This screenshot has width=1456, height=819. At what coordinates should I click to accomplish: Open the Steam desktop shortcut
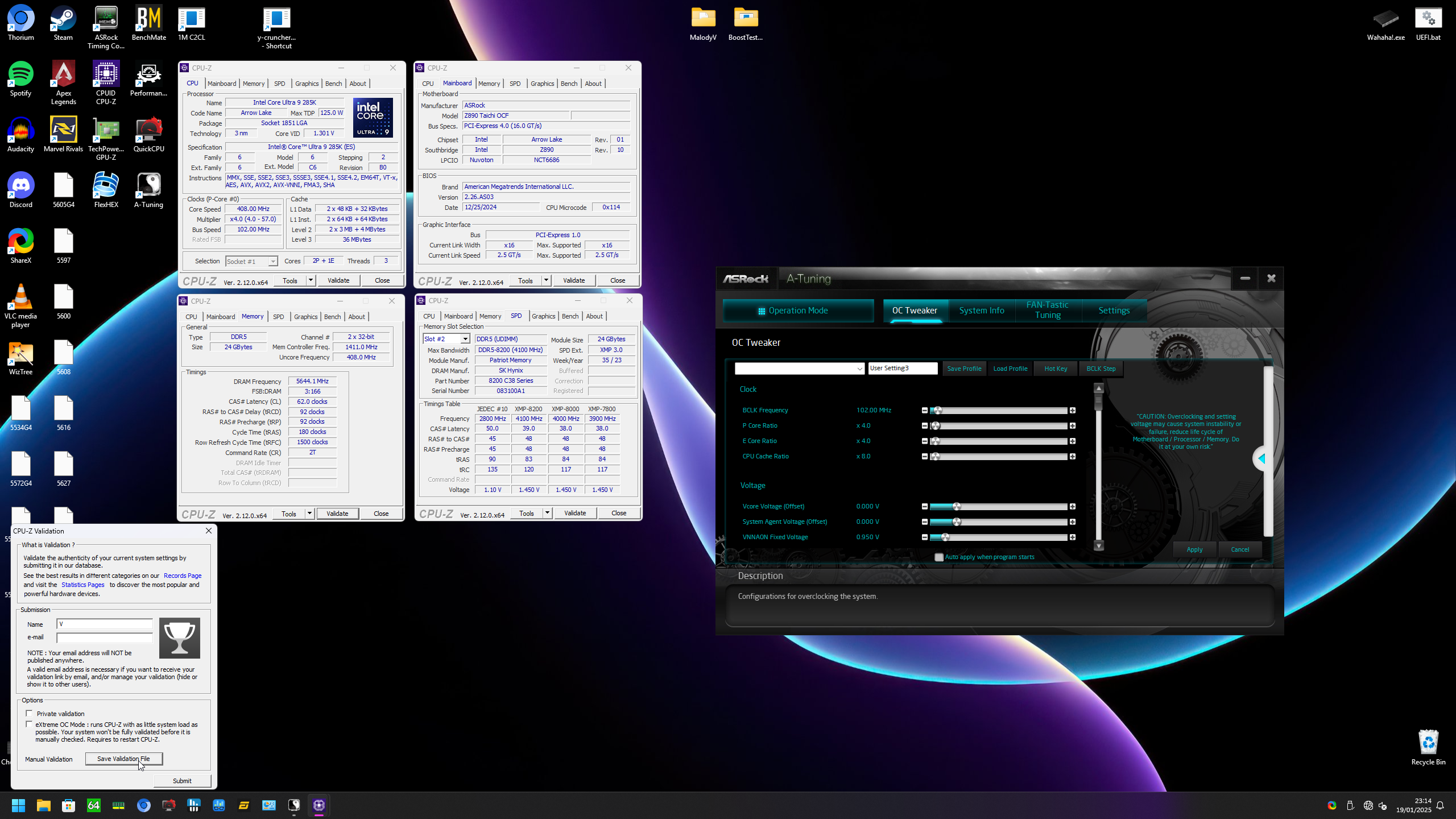click(63, 23)
